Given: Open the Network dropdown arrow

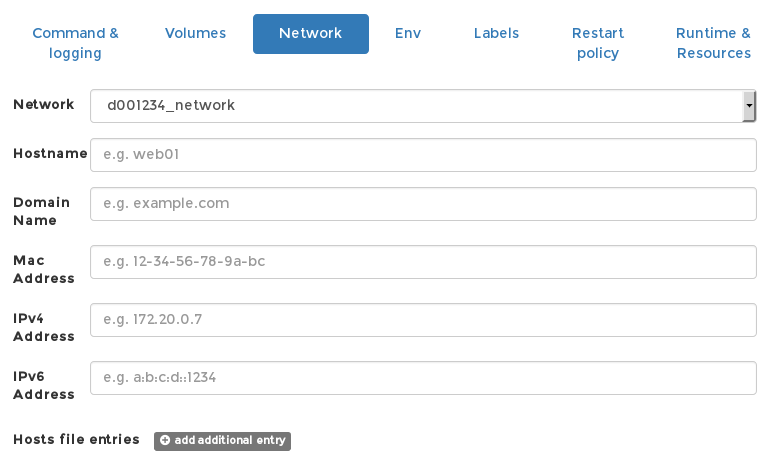Looking at the screenshot, I should click(x=749, y=106).
